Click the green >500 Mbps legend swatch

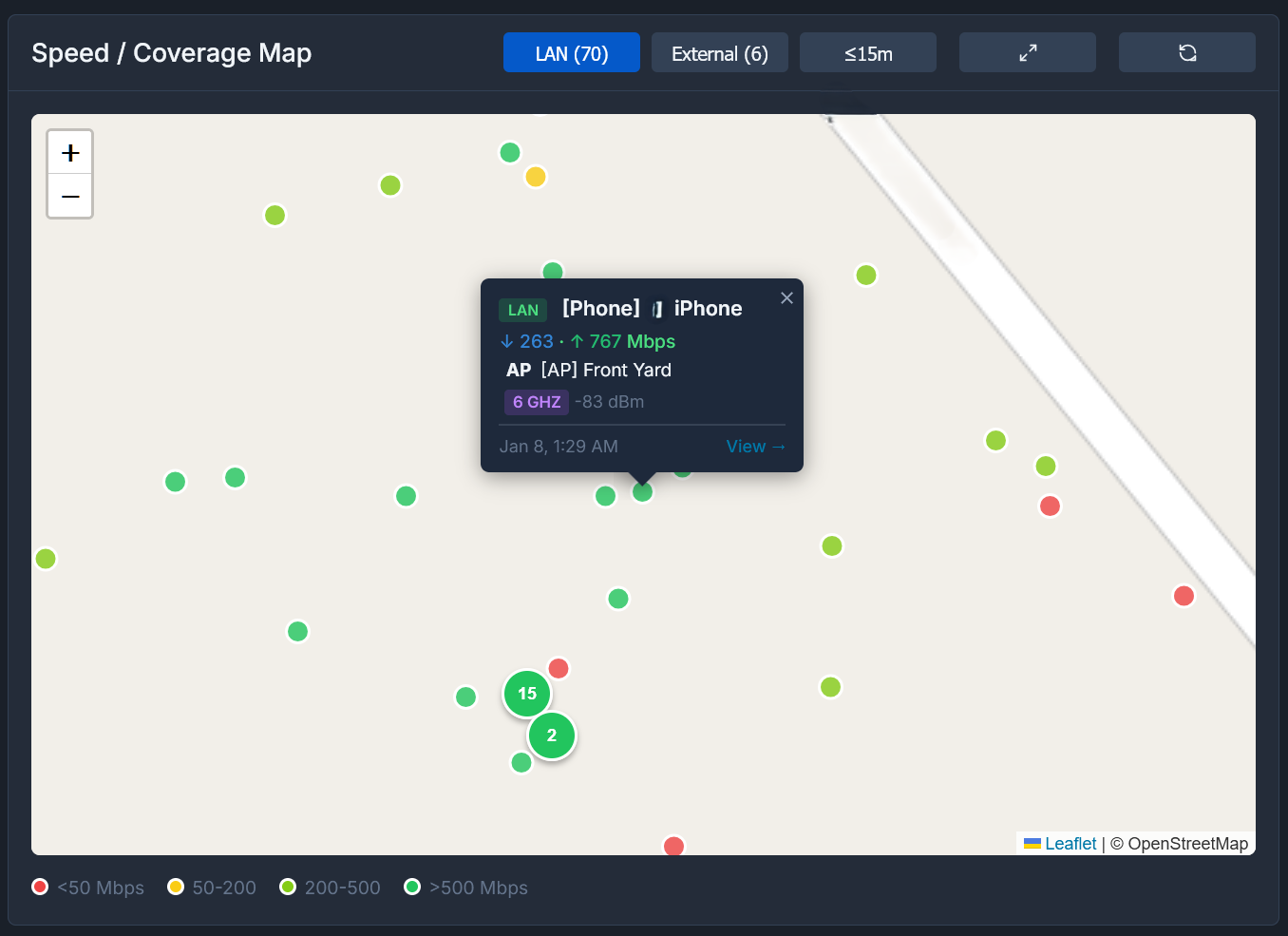[x=412, y=887]
